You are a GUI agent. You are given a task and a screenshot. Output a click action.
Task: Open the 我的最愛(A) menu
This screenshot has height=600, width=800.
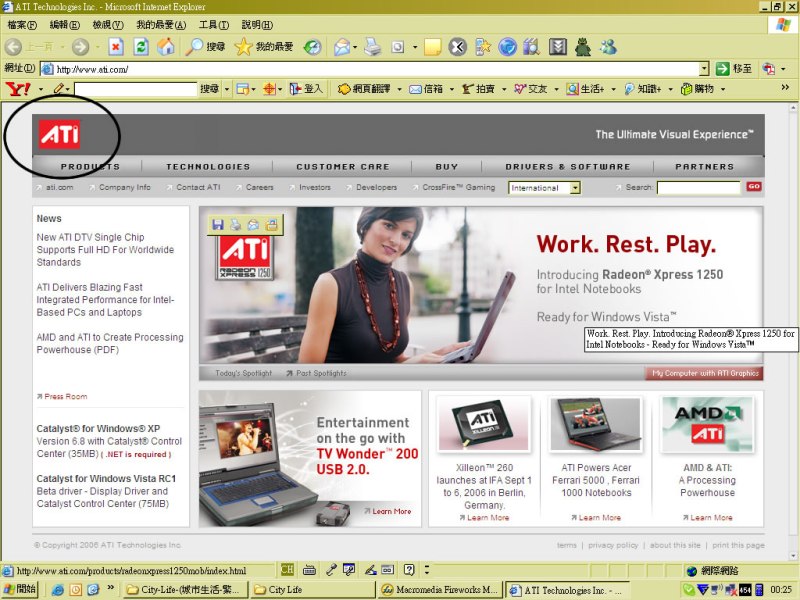[x=161, y=24]
